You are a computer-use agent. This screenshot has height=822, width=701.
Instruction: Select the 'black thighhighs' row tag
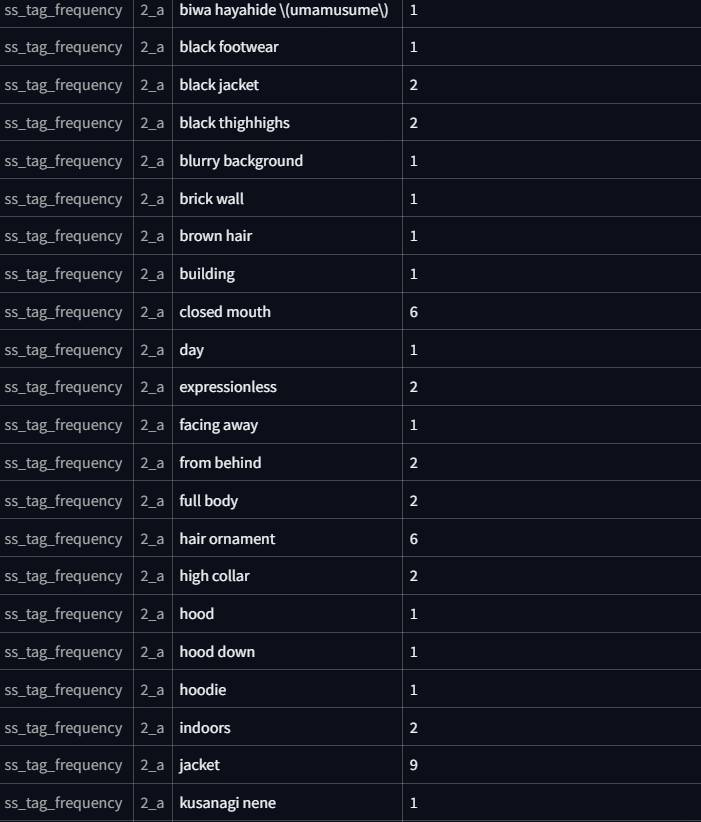(x=234, y=123)
